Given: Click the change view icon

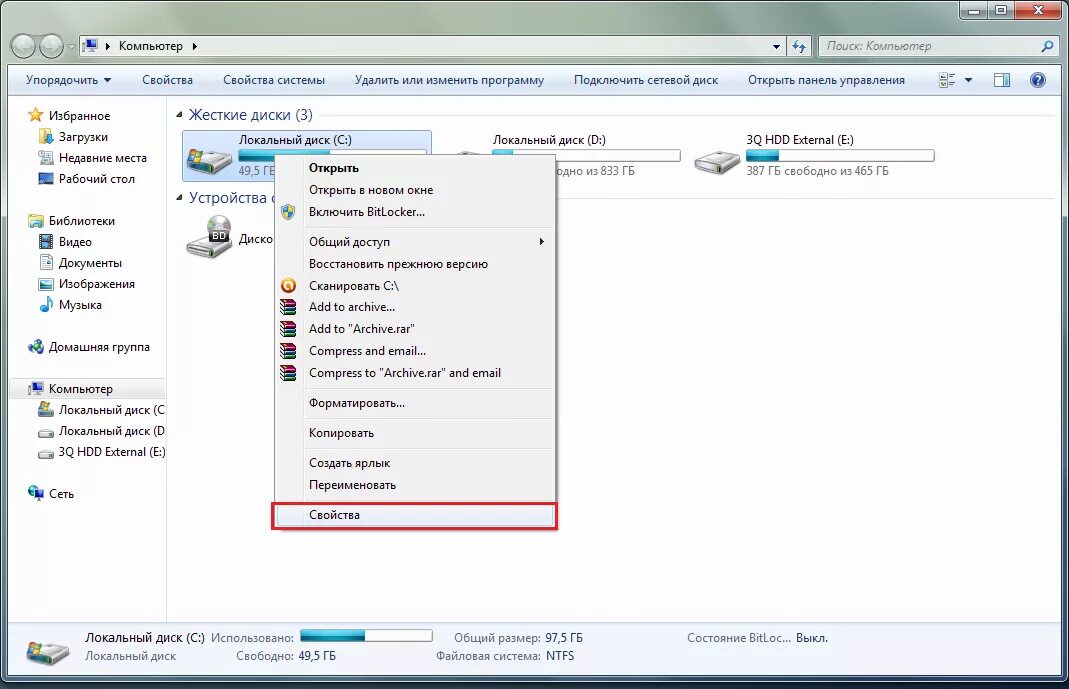Looking at the screenshot, I should point(947,80).
